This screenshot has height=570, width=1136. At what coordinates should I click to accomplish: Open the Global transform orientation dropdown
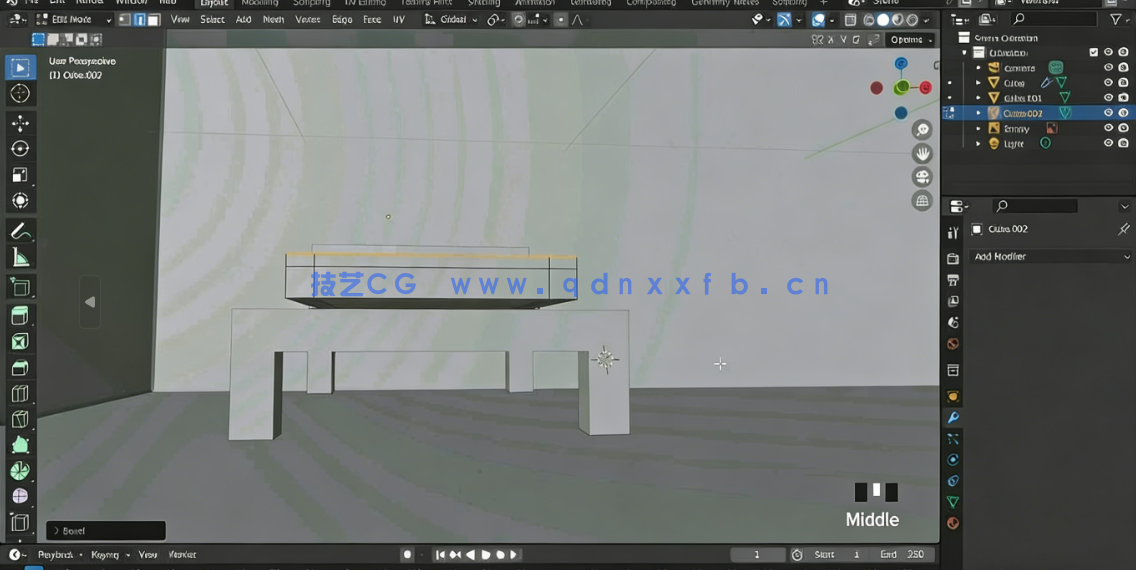click(x=452, y=20)
